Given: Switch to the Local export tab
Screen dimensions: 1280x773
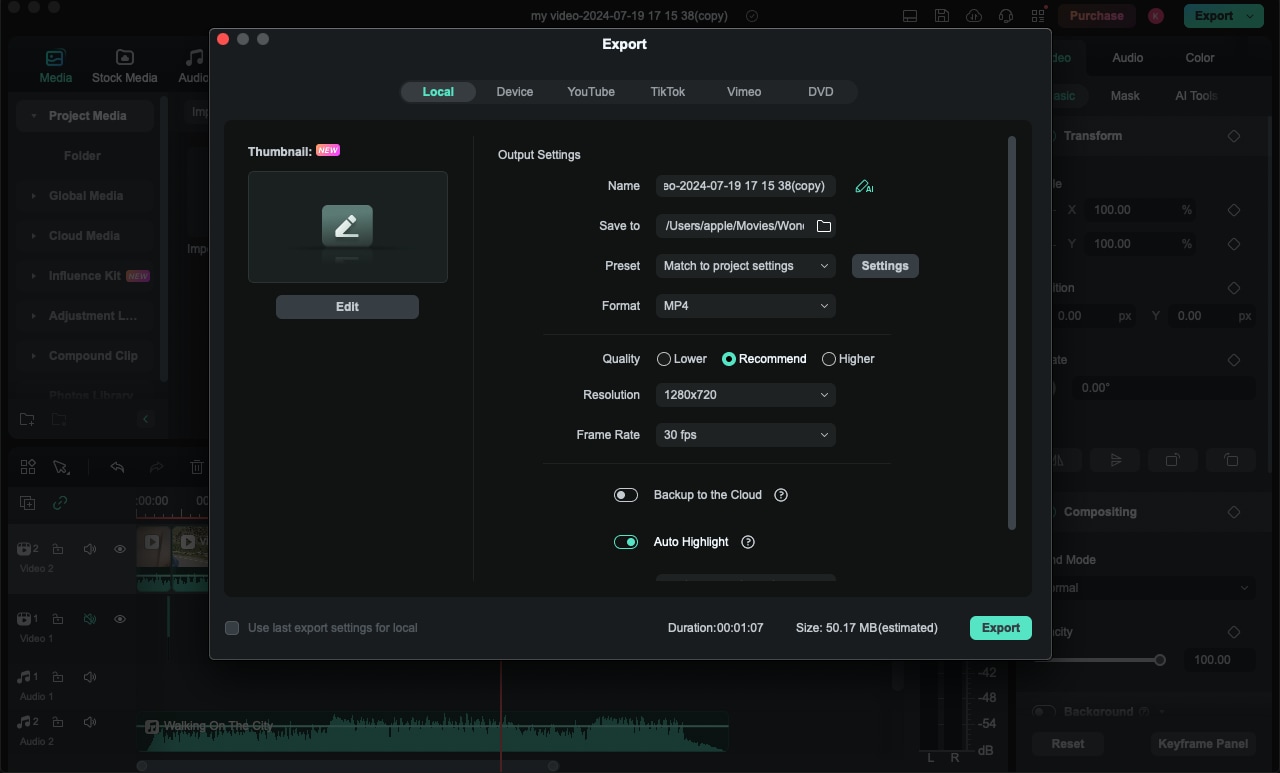Looking at the screenshot, I should [x=438, y=92].
